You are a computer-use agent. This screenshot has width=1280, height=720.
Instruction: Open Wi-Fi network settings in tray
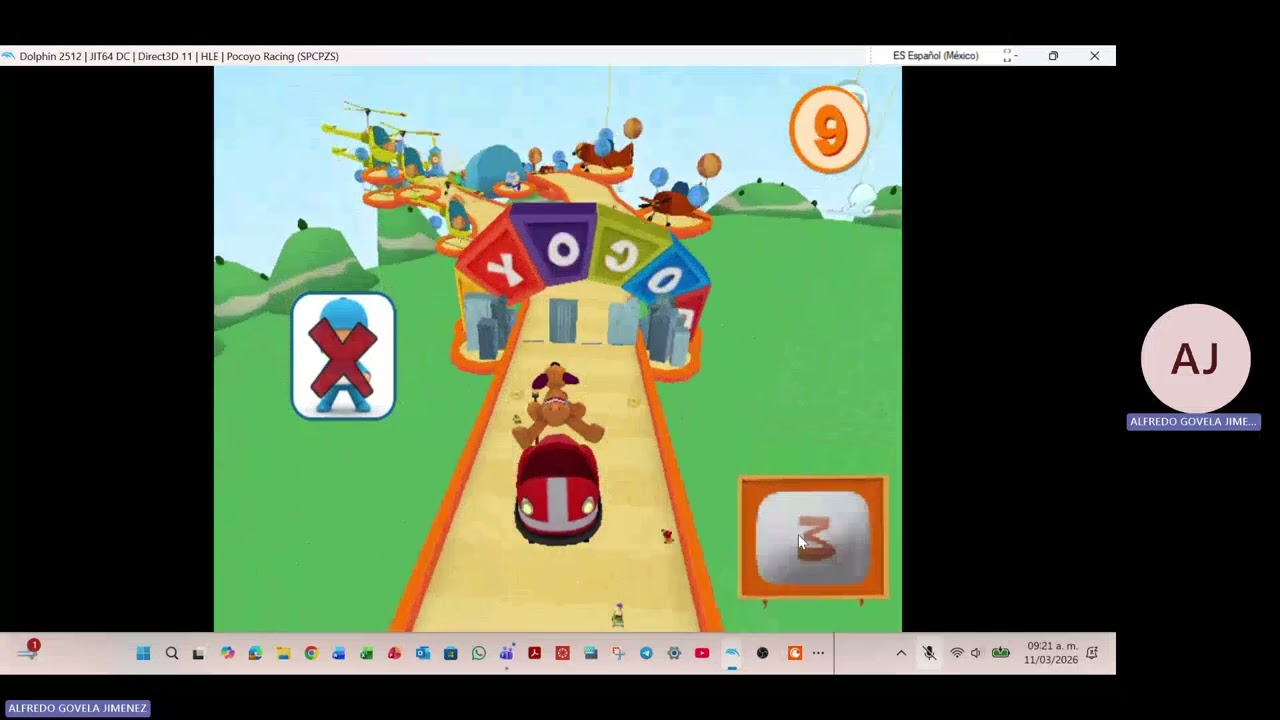957,653
